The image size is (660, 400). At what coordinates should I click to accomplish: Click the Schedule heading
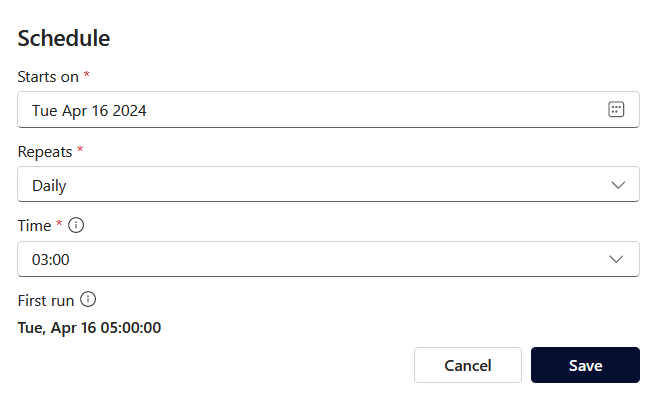[64, 39]
